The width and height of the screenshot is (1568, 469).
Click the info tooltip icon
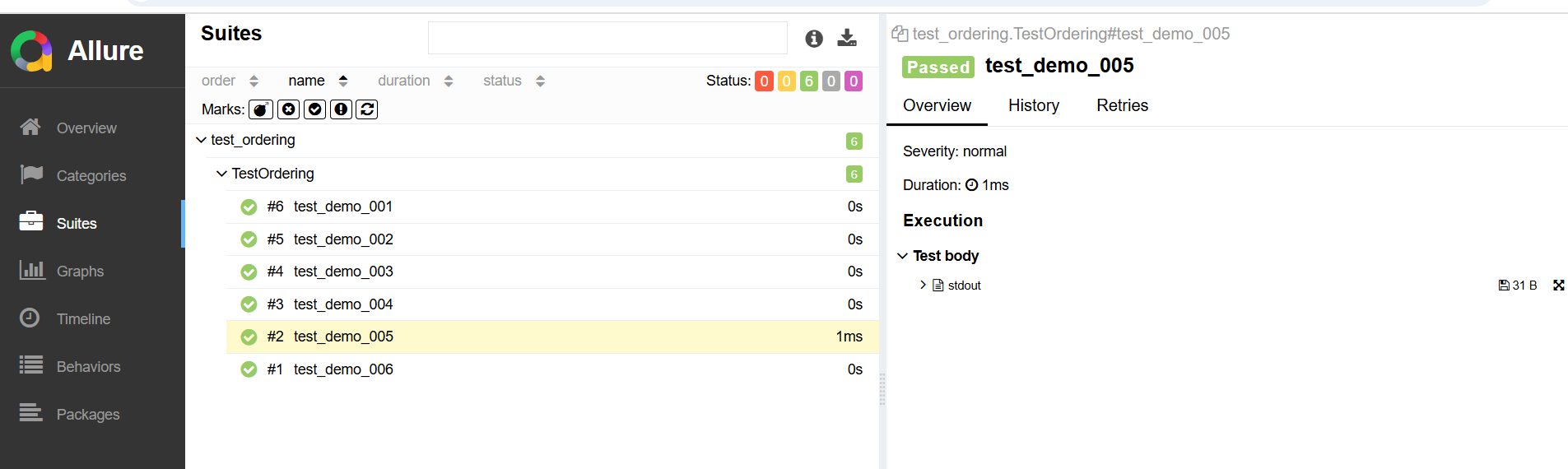click(x=814, y=38)
